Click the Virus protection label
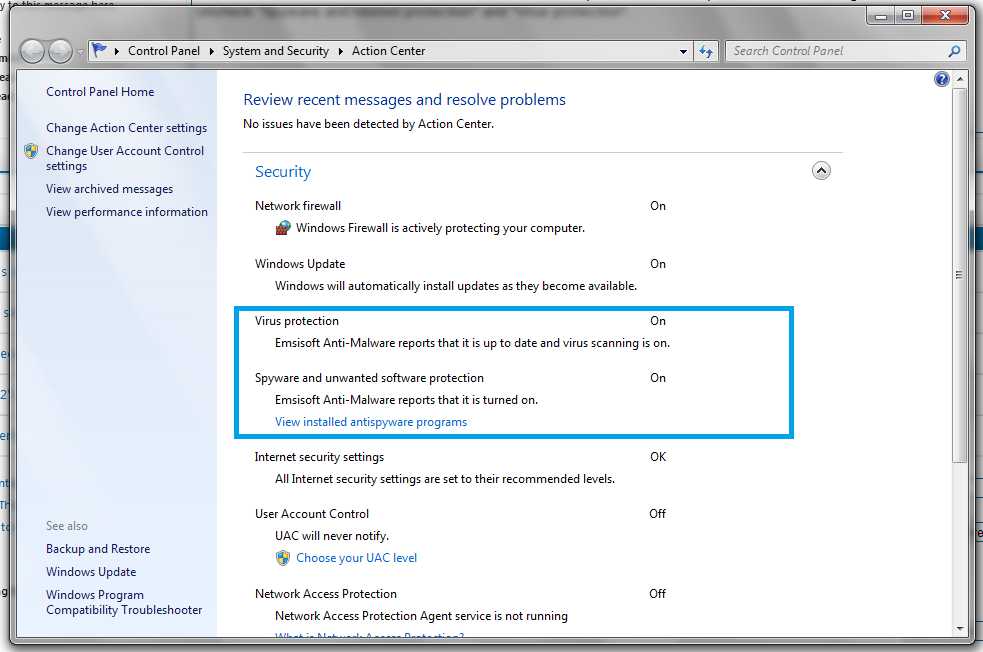 pos(297,321)
